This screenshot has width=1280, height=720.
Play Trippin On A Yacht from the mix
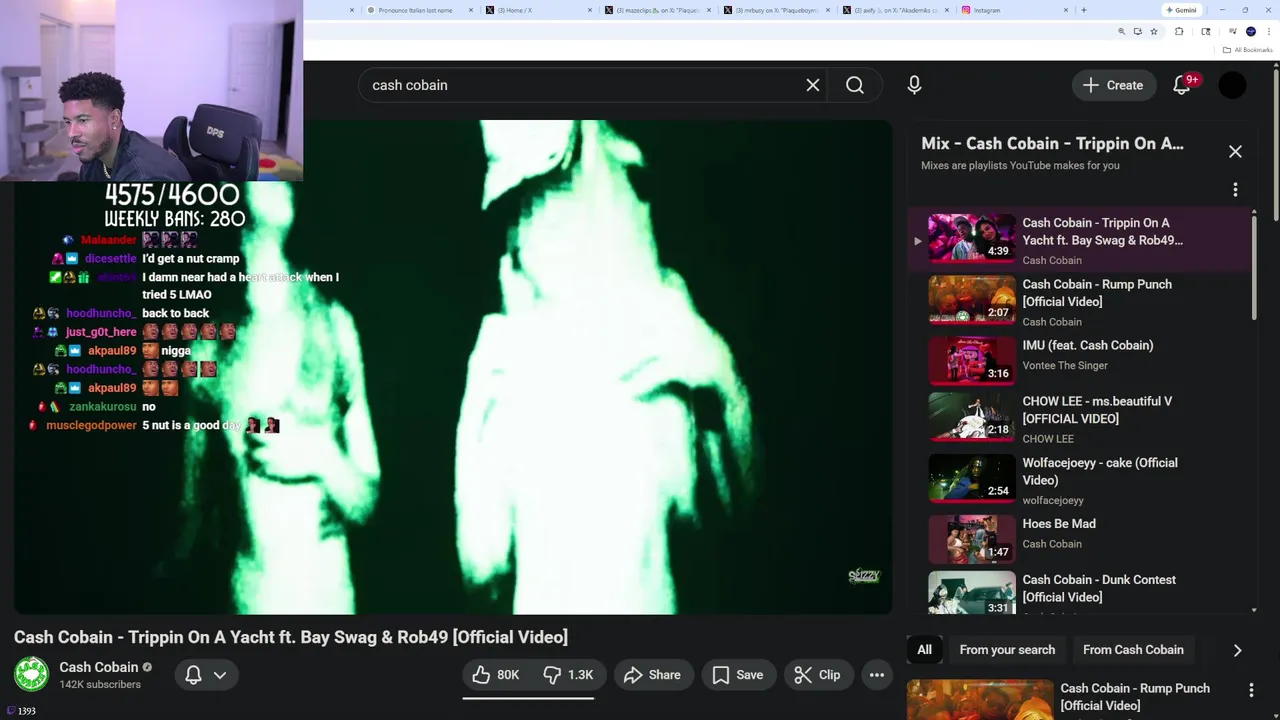pyautogui.click(x=1080, y=241)
